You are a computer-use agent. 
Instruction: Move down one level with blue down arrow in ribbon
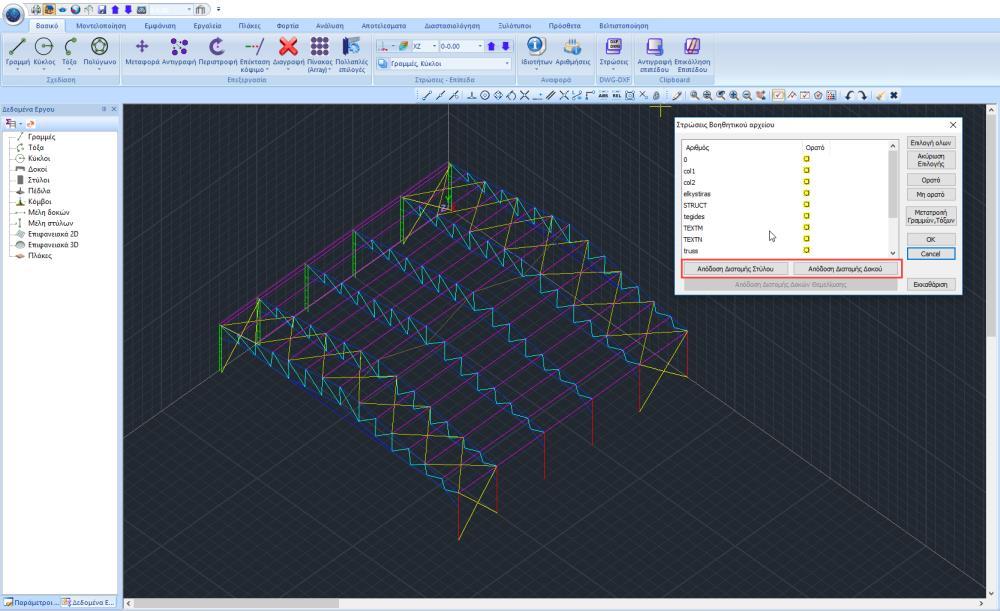point(506,46)
